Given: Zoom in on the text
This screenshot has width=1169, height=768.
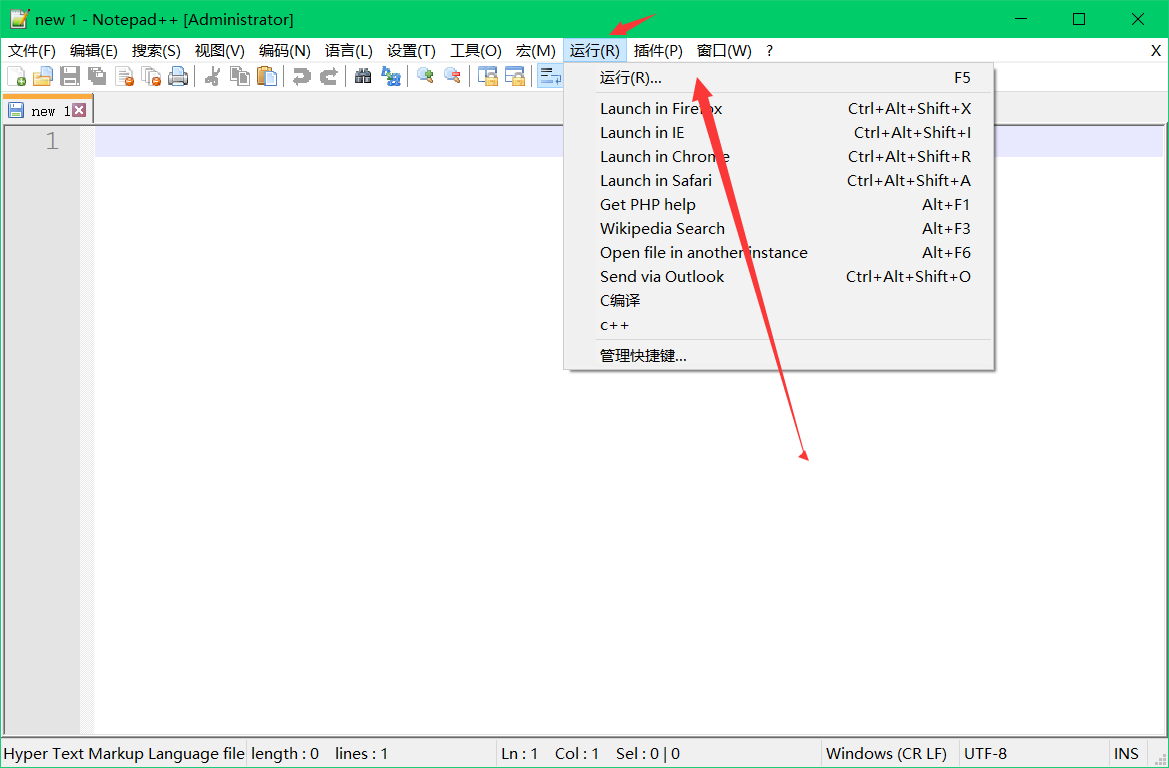Looking at the screenshot, I should [x=424, y=76].
